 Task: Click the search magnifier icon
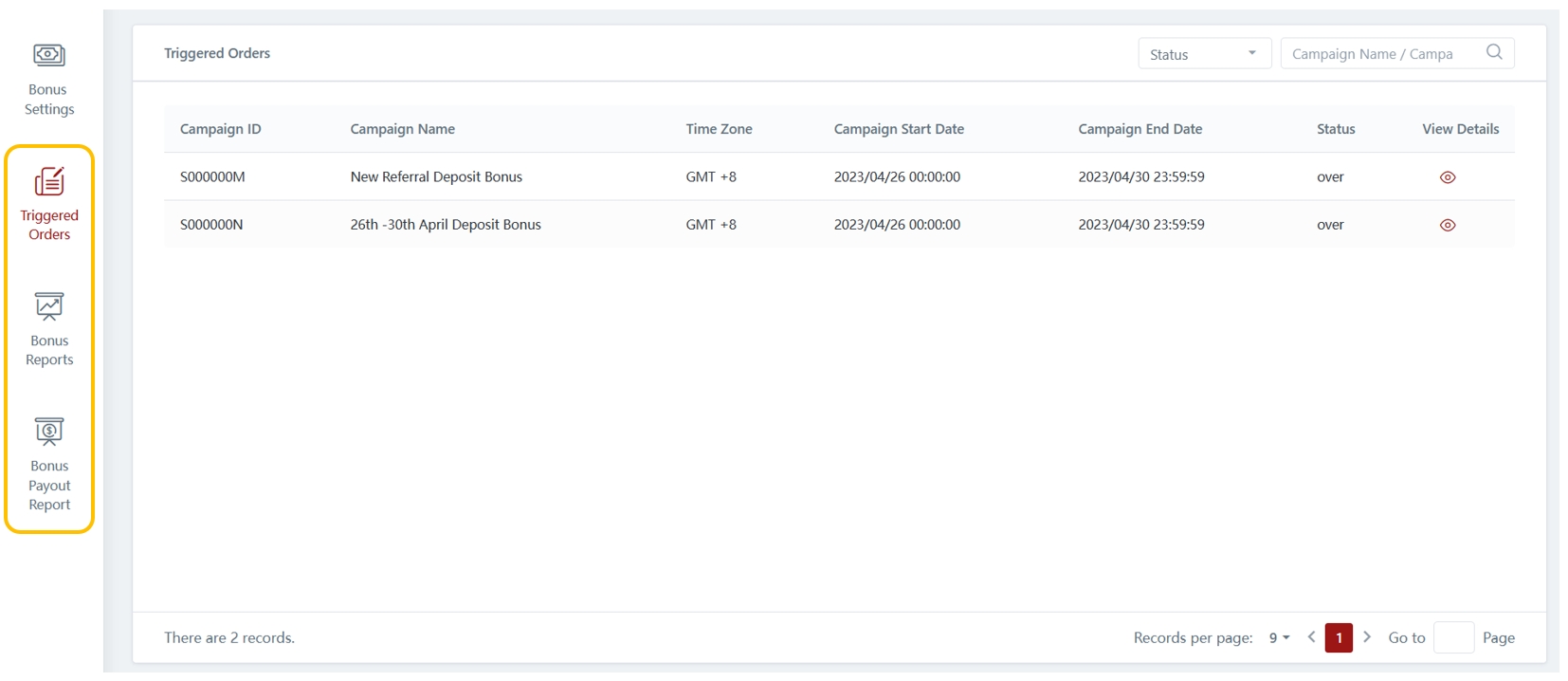coord(1494,53)
